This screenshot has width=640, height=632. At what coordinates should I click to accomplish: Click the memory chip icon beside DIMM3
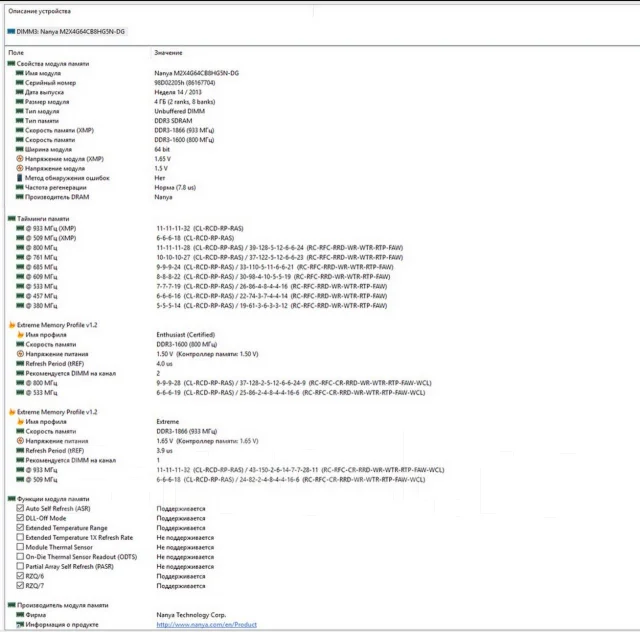click(11, 31)
